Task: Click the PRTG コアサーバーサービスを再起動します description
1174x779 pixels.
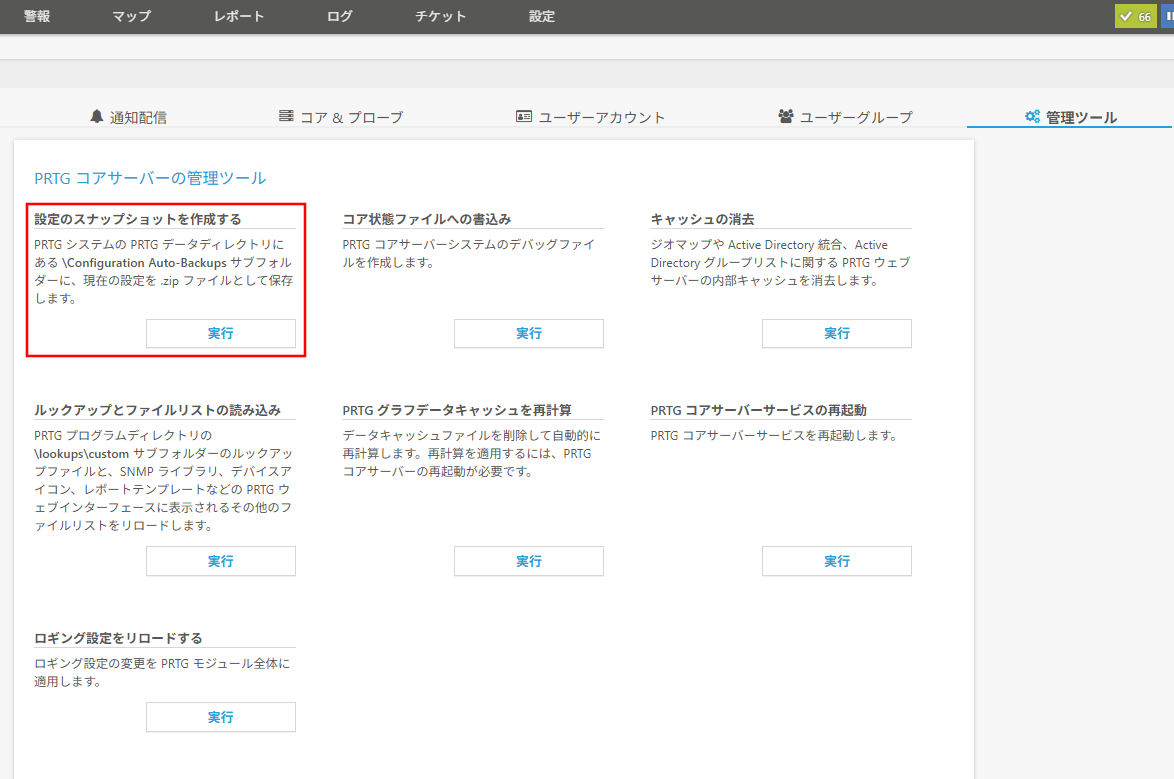Action: pyautogui.click(x=774, y=435)
